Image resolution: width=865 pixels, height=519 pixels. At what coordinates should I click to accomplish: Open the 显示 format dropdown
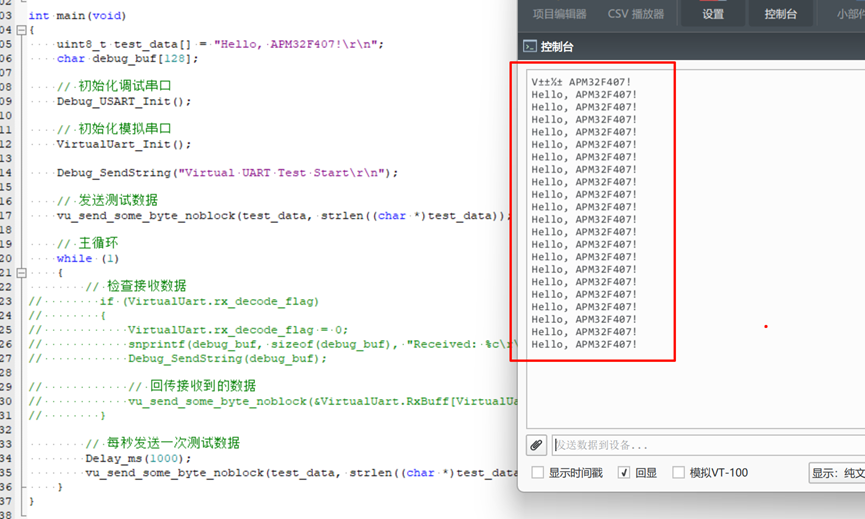point(837,473)
